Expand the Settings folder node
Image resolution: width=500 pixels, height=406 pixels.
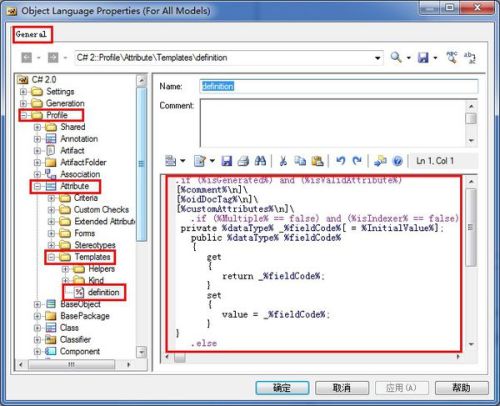coord(23,91)
